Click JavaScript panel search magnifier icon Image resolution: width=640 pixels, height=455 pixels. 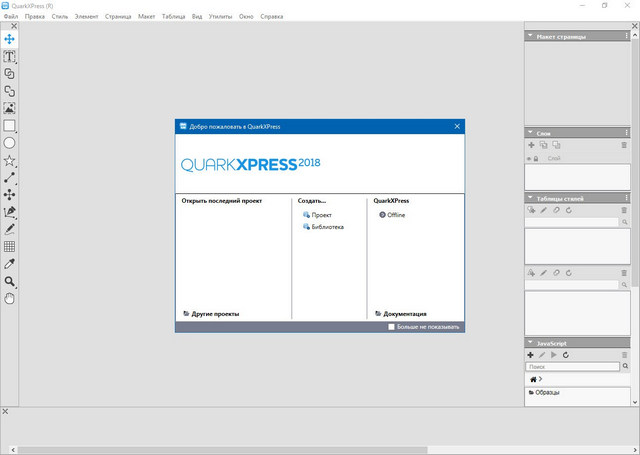coord(625,366)
